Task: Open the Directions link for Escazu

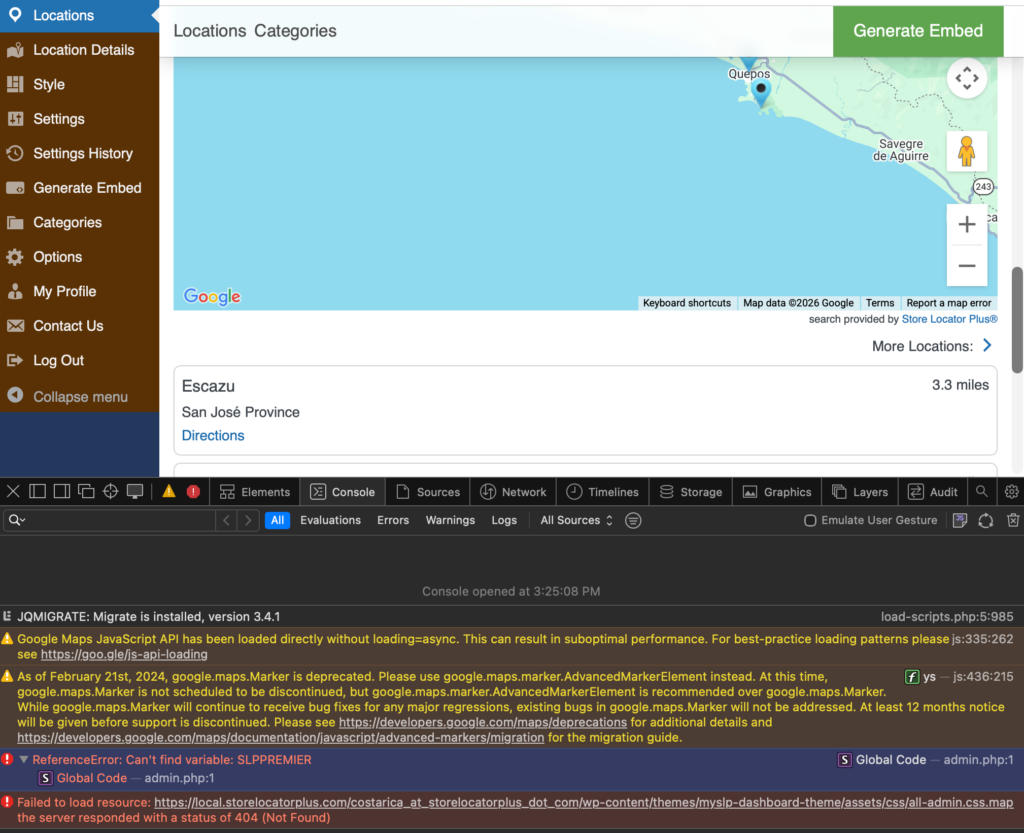Action: coord(213,435)
